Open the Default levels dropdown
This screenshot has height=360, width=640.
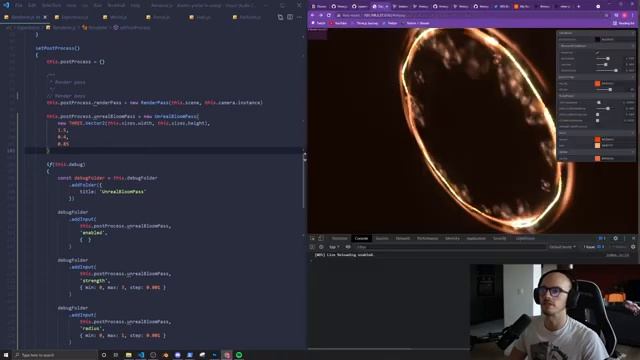[562, 247]
